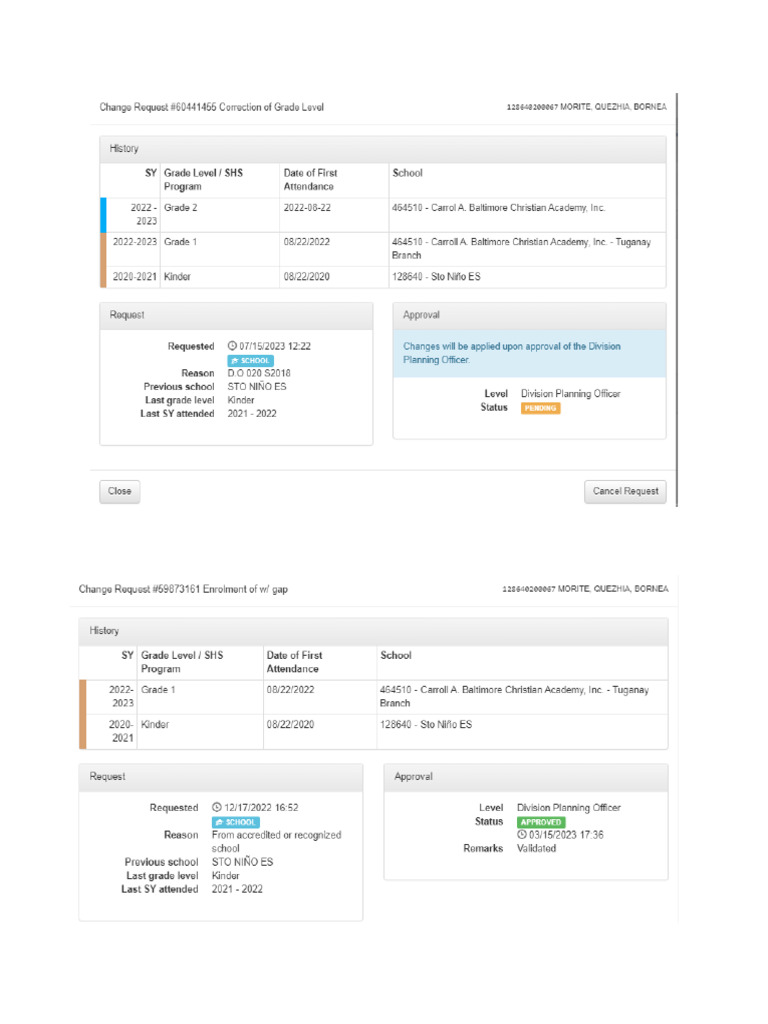The image size is (768, 1024).
Task: Click the Carrol A. Baltimore Grade 2 school entry
Action: [498, 208]
